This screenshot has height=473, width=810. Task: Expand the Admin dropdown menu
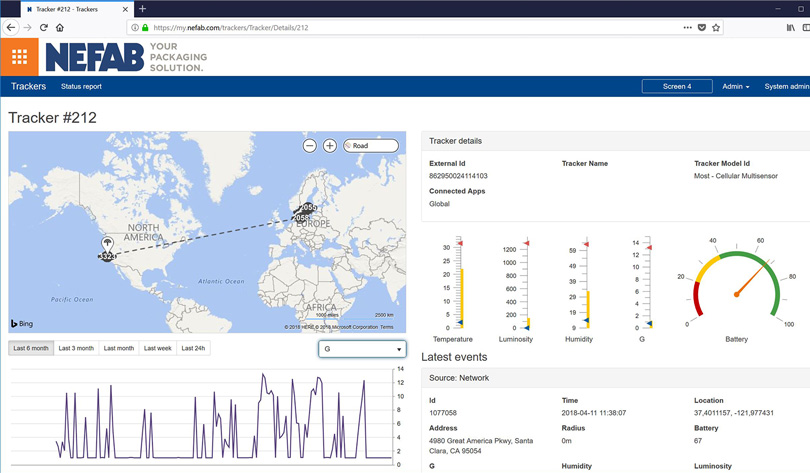coord(735,87)
